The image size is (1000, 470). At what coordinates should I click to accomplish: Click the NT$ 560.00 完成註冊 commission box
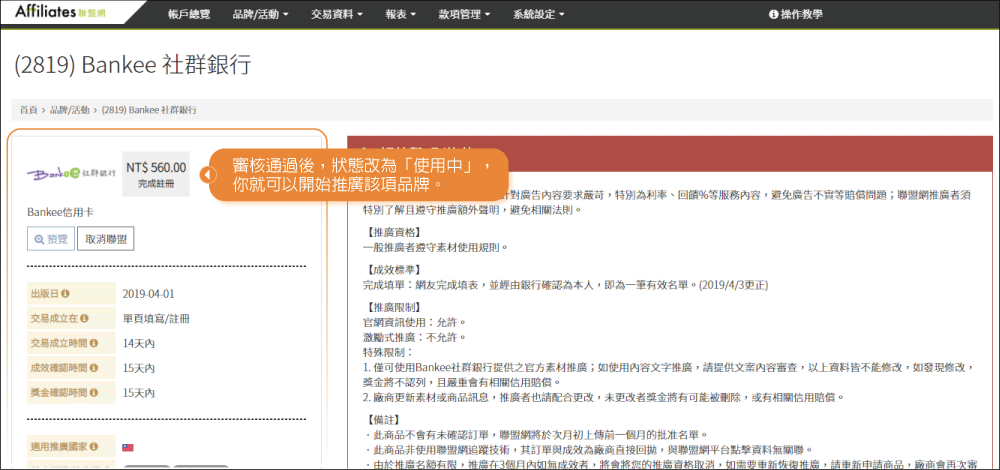tap(156, 174)
